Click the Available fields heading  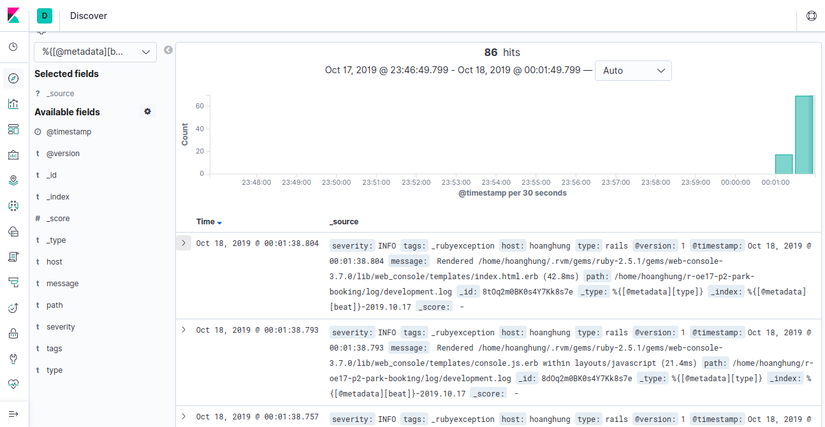(67, 112)
